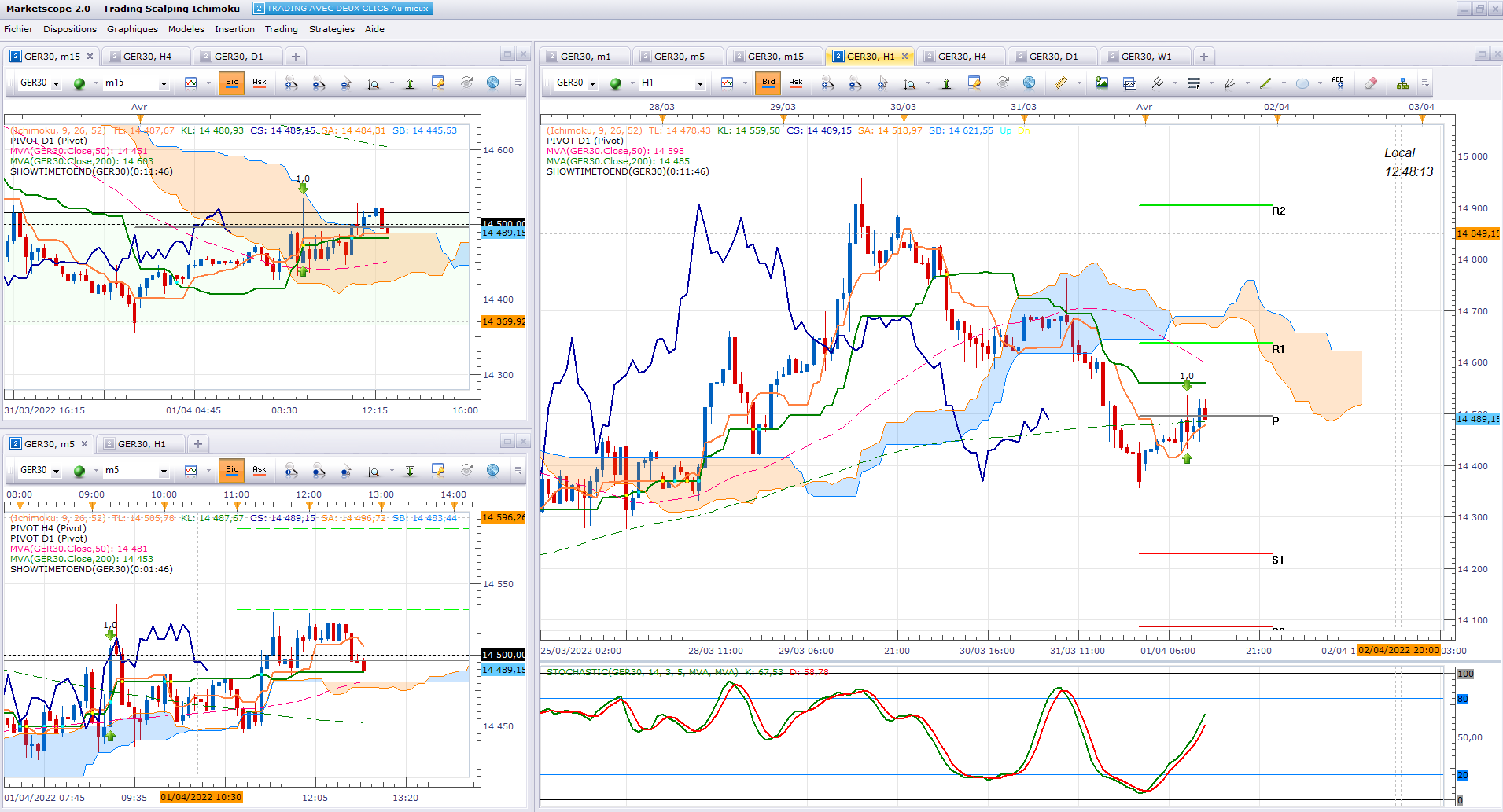Screen dimensions: 1503x812
Task: Select the eraser tool in H1 toolbar
Action: pyautogui.click(x=1371, y=83)
